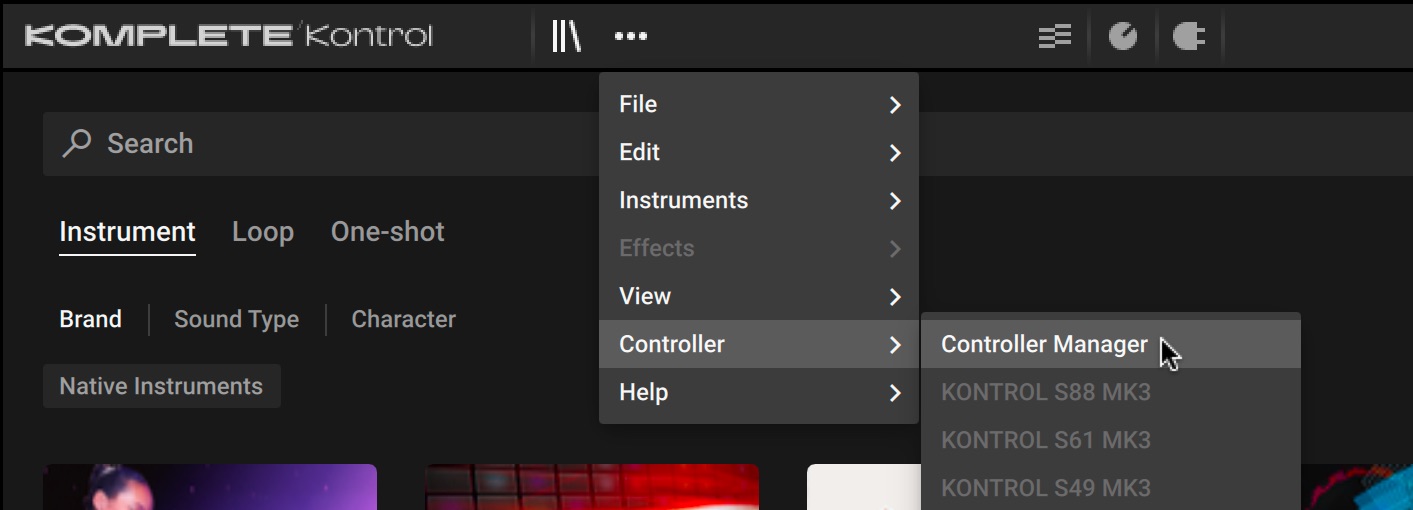
Task: Open the View submenu
Action: coord(759,296)
